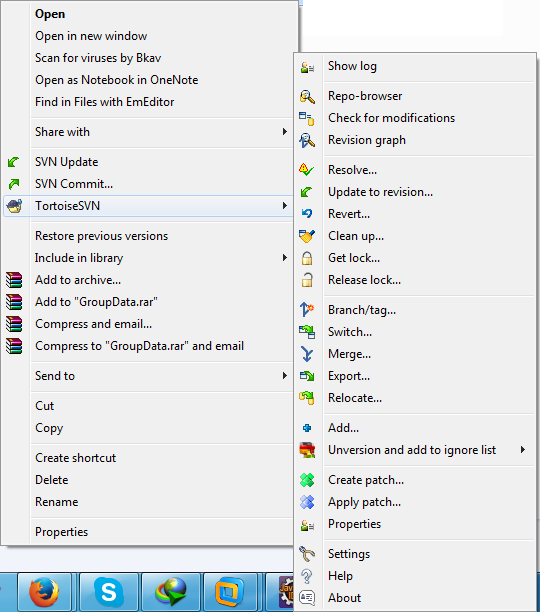Image resolution: width=540 pixels, height=612 pixels.
Task: Click the Repo-browser magnifier icon
Action: (307, 96)
